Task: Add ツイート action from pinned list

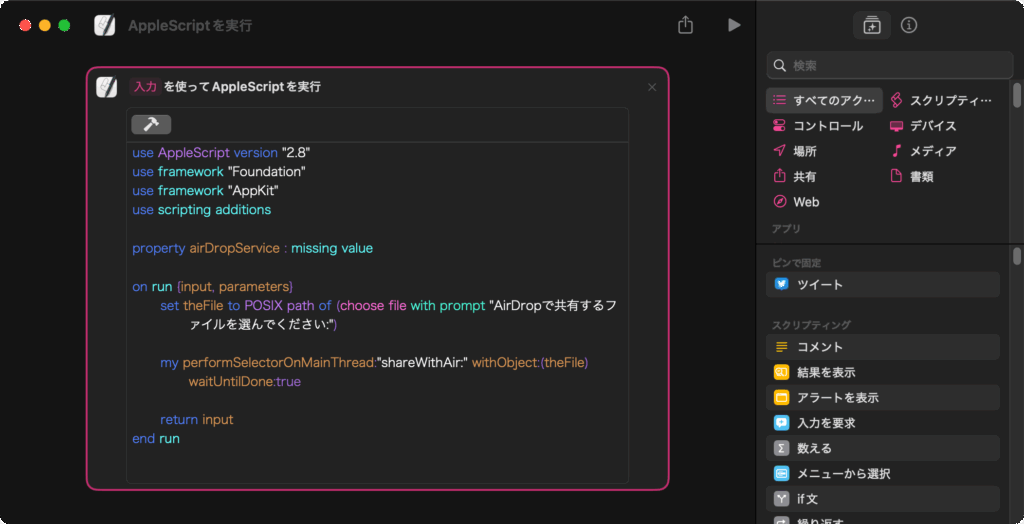Action: 882,285
